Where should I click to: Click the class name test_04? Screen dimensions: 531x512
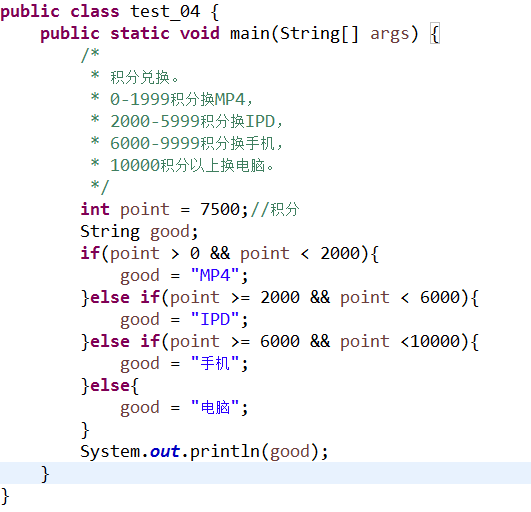(x=165, y=12)
